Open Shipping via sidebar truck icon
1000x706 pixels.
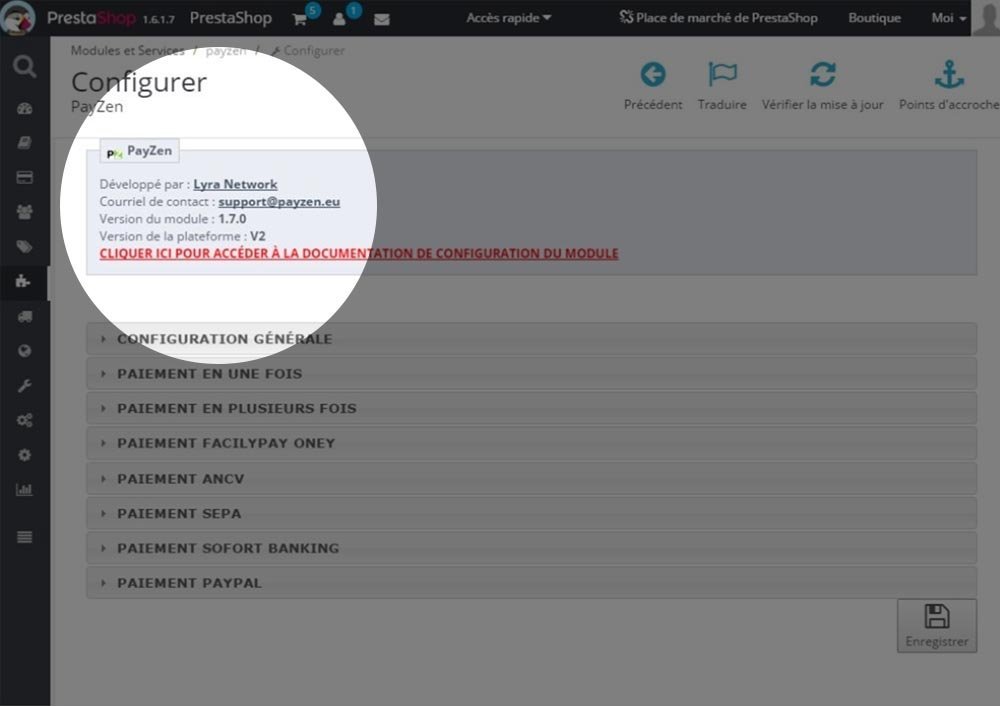click(x=25, y=316)
